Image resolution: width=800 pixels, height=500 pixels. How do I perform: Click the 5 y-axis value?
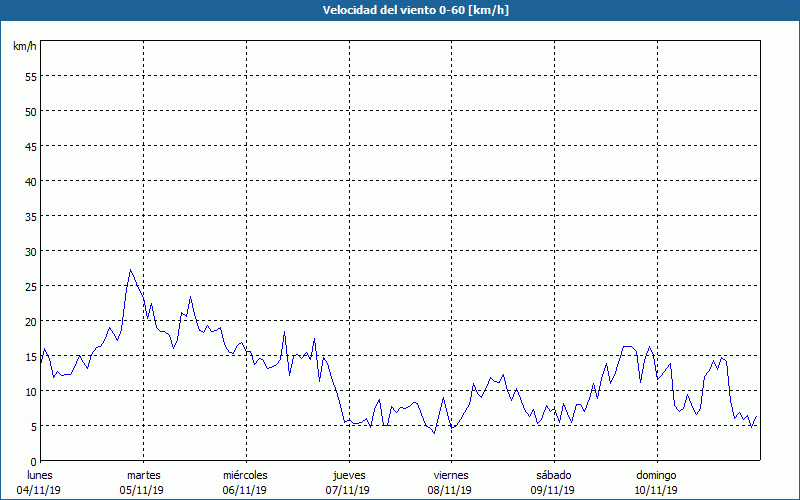pos(34,427)
